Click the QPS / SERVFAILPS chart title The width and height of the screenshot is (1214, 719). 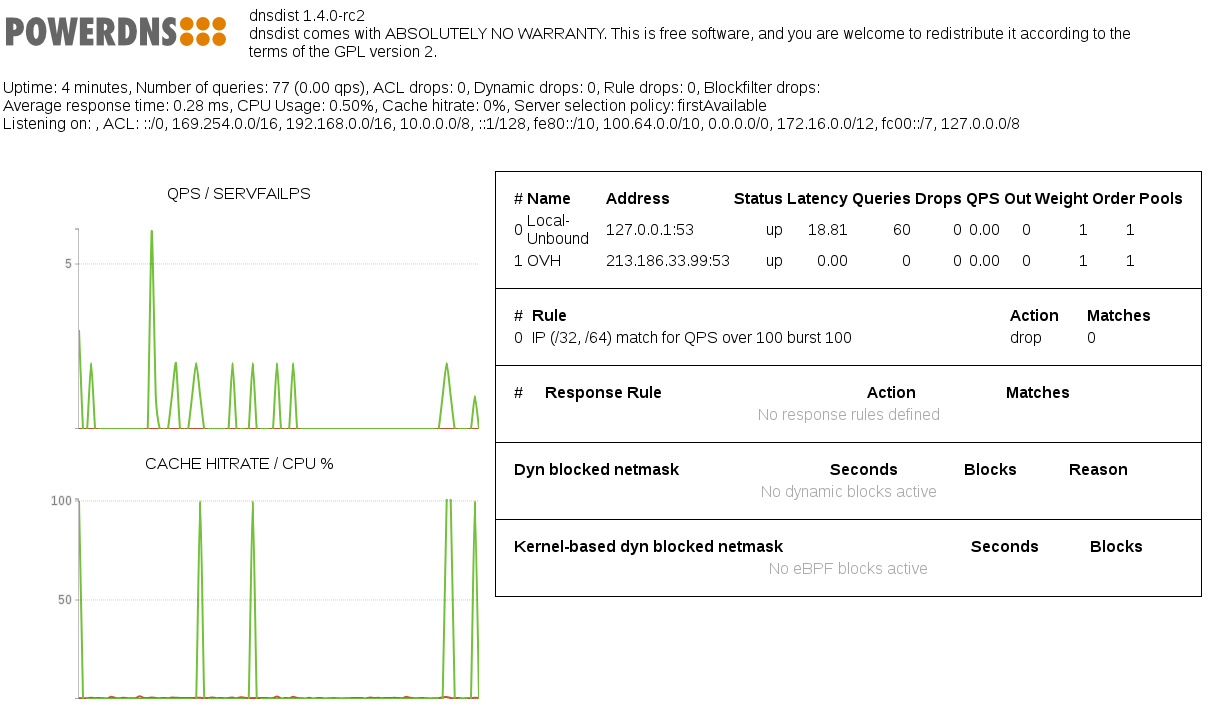pos(239,194)
